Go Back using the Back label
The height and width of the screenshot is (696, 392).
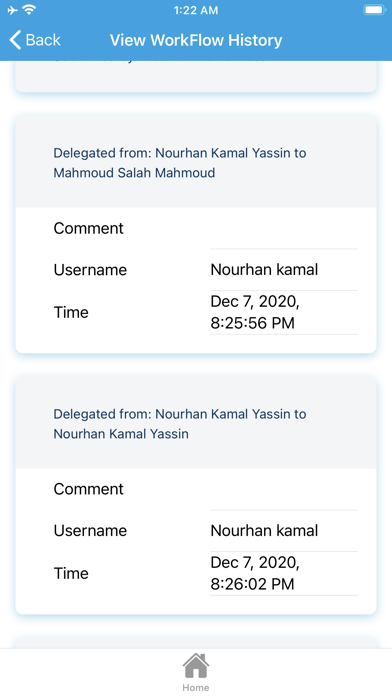pos(43,40)
